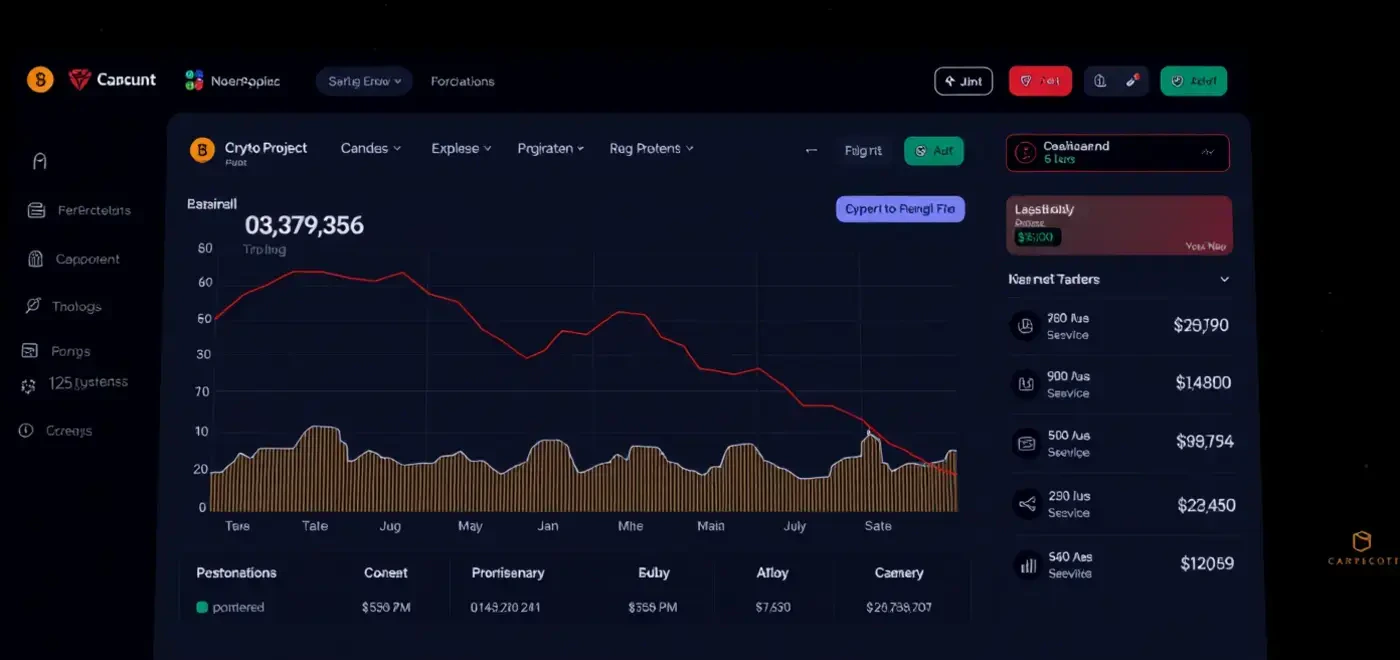
Task: Open the Sefig Erow dropdown pill
Action: [x=364, y=81]
